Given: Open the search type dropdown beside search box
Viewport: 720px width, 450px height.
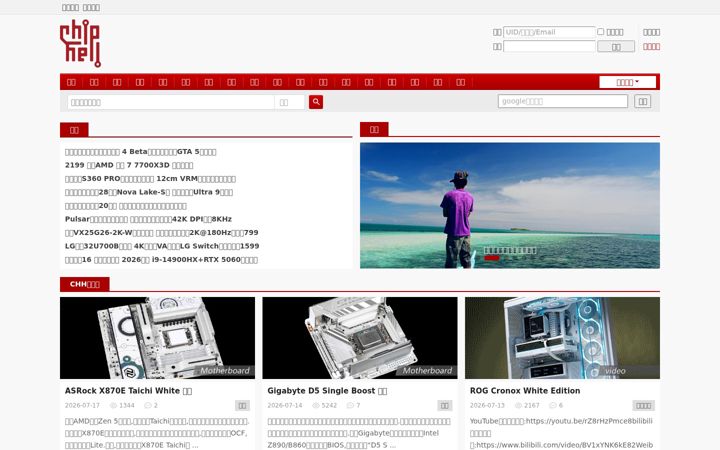Looking at the screenshot, I should (x=289, y=102).
